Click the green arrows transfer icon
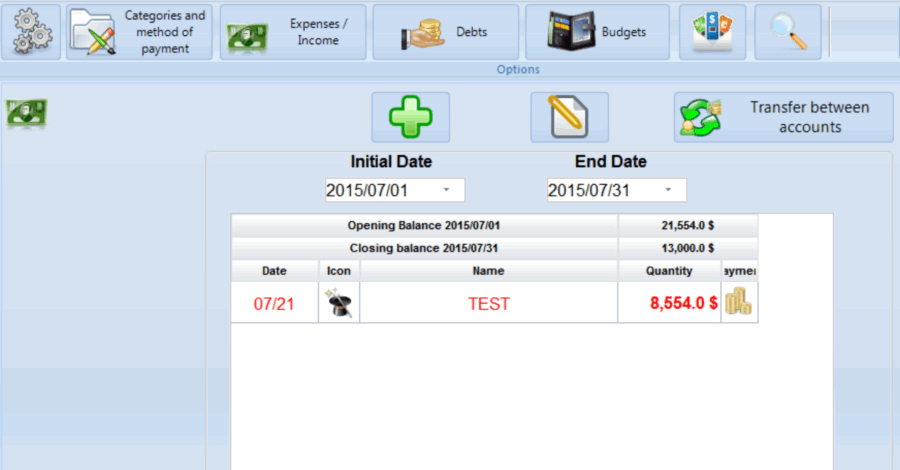 (700, 118)
